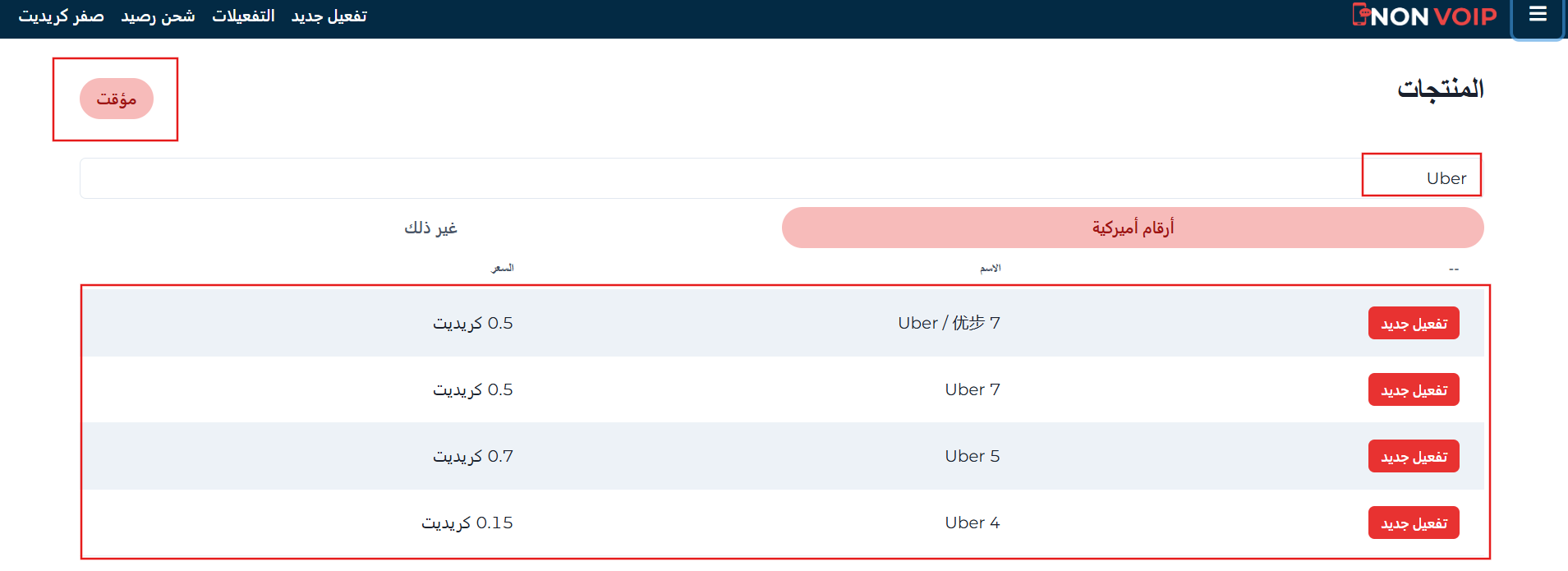Click 'تفعيل جديد' for Uber 4
Viewport: 1568px width, 571px height.
tap(1413, 523)
